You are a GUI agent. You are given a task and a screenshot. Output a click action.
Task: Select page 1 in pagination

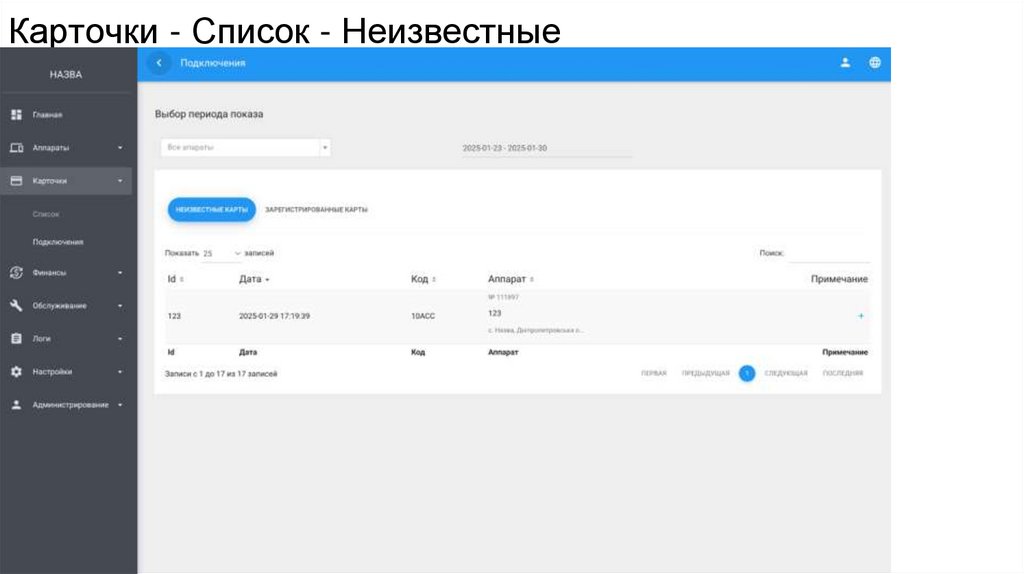(x=747, y=374)
